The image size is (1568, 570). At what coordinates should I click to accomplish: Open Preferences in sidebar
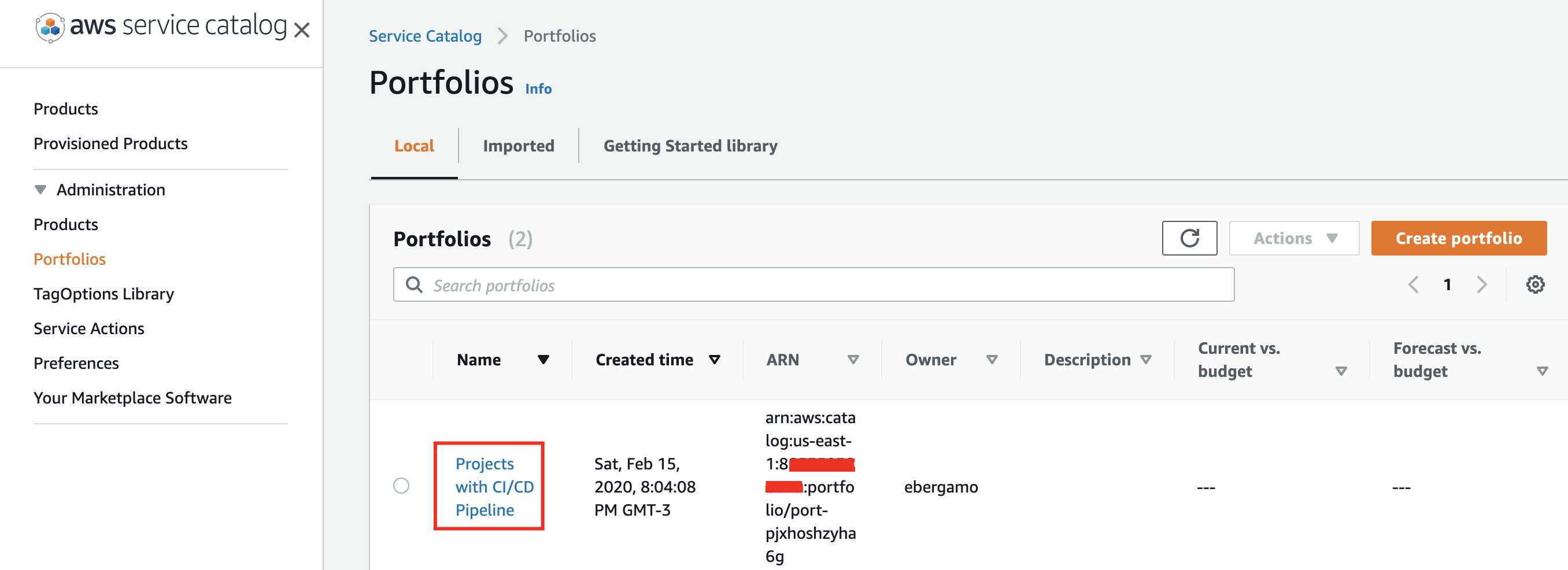click(x=76, y=363)
